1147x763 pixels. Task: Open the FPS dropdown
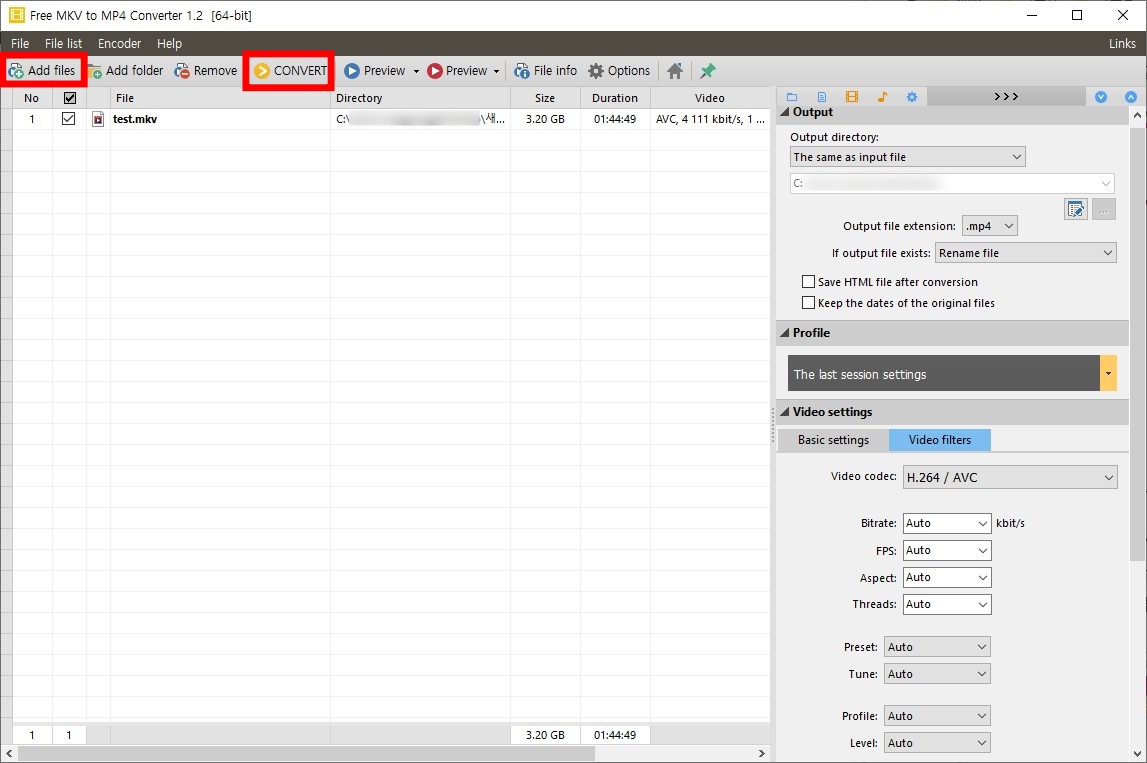pos(947,550)
